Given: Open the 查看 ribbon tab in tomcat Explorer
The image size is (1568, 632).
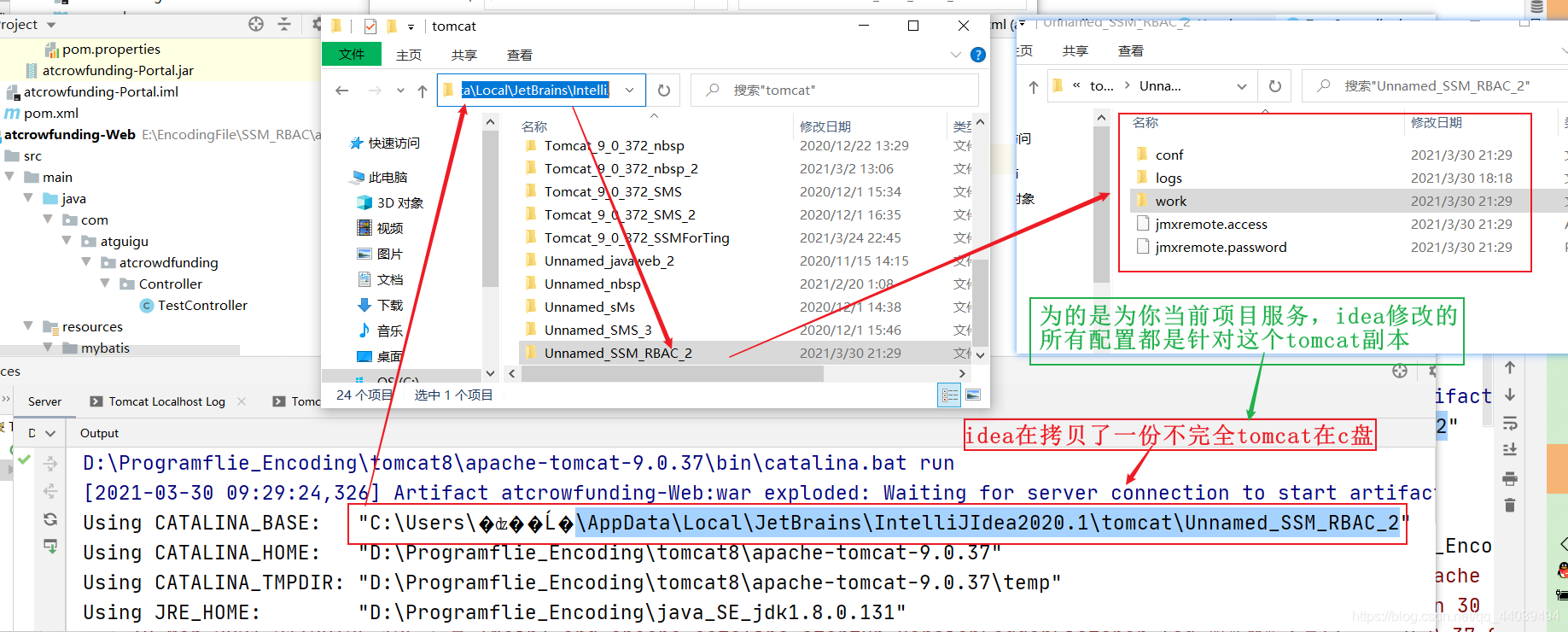Looking at the screenshot, I should pos(520,56).
